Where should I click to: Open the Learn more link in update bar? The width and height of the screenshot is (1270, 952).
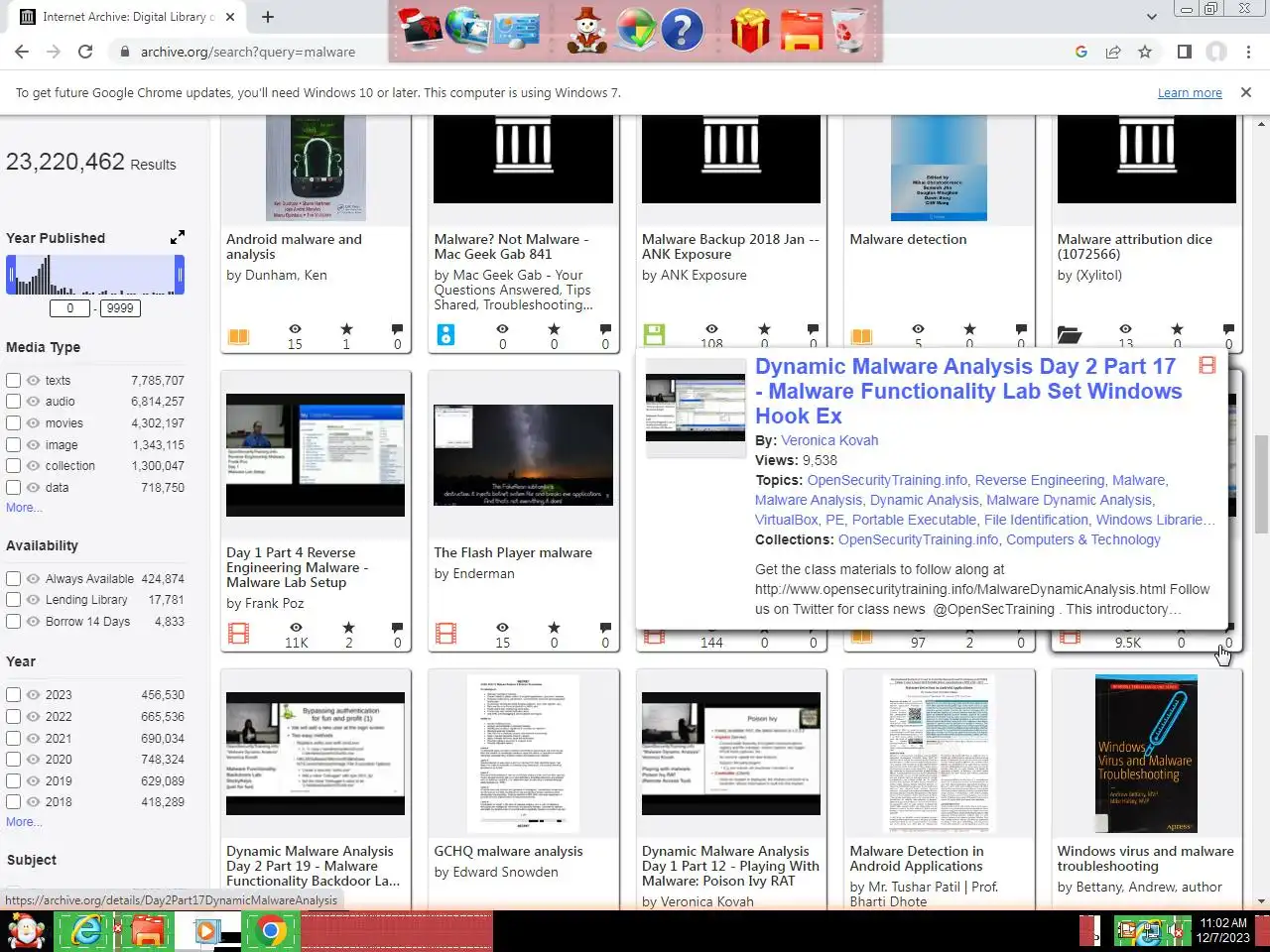[1190, 92]
